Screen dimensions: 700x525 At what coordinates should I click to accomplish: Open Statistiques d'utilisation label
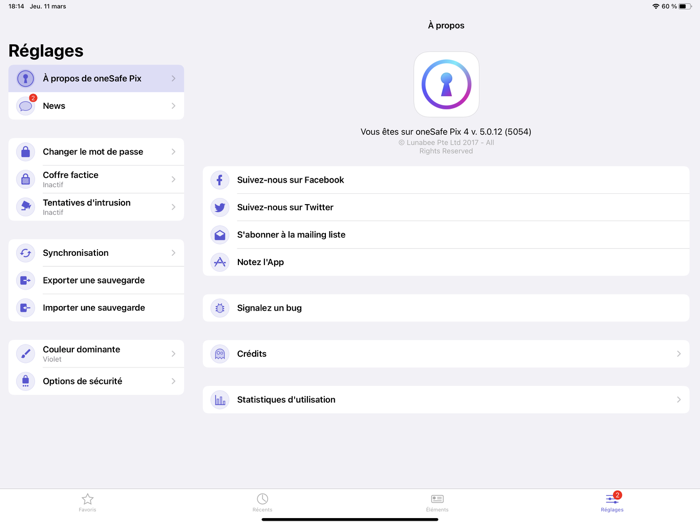tap(286, 400)
